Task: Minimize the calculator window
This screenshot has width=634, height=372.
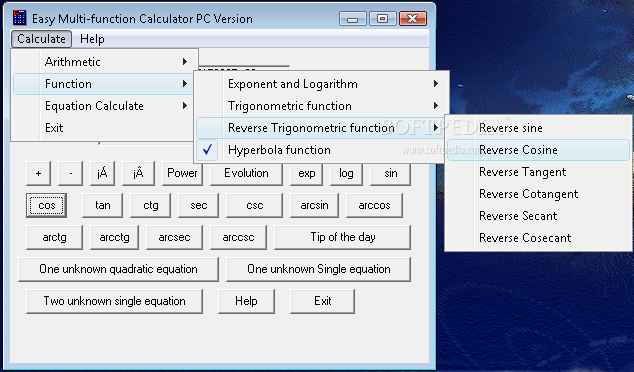Action: tap(353, 19)
